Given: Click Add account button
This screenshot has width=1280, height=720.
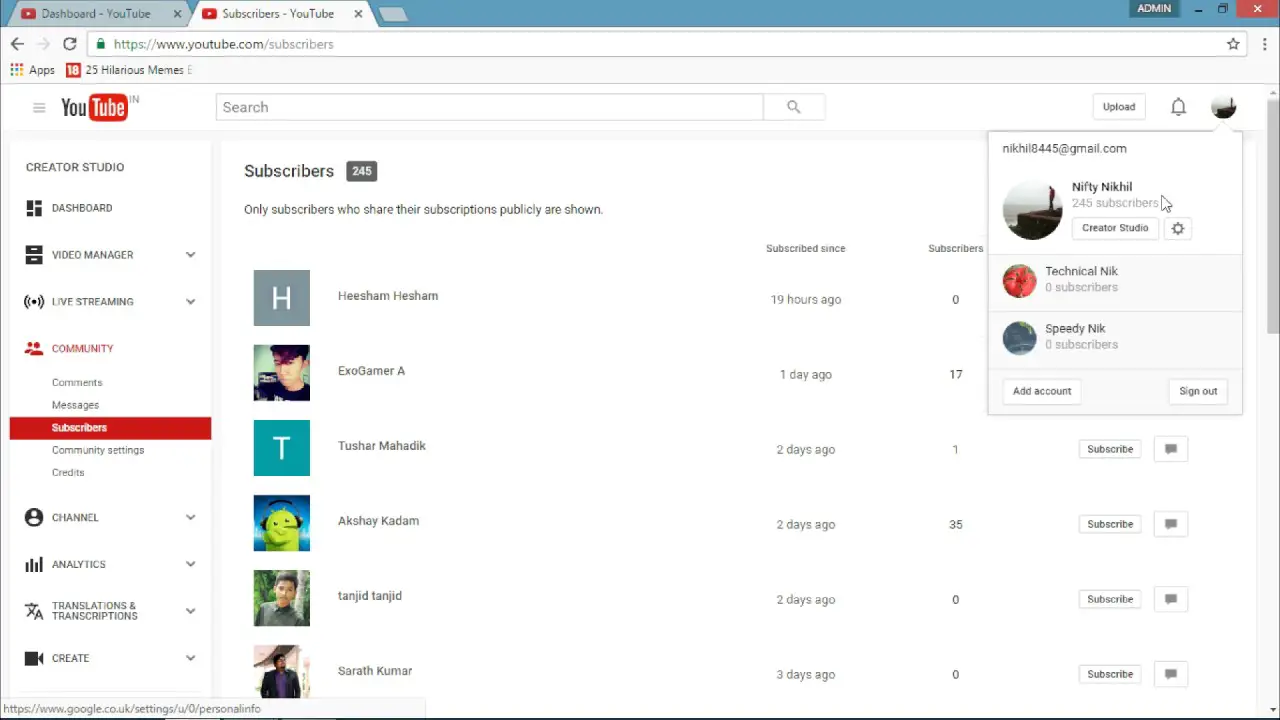Looking at the screenshot, I should [x=1042, y=391].
